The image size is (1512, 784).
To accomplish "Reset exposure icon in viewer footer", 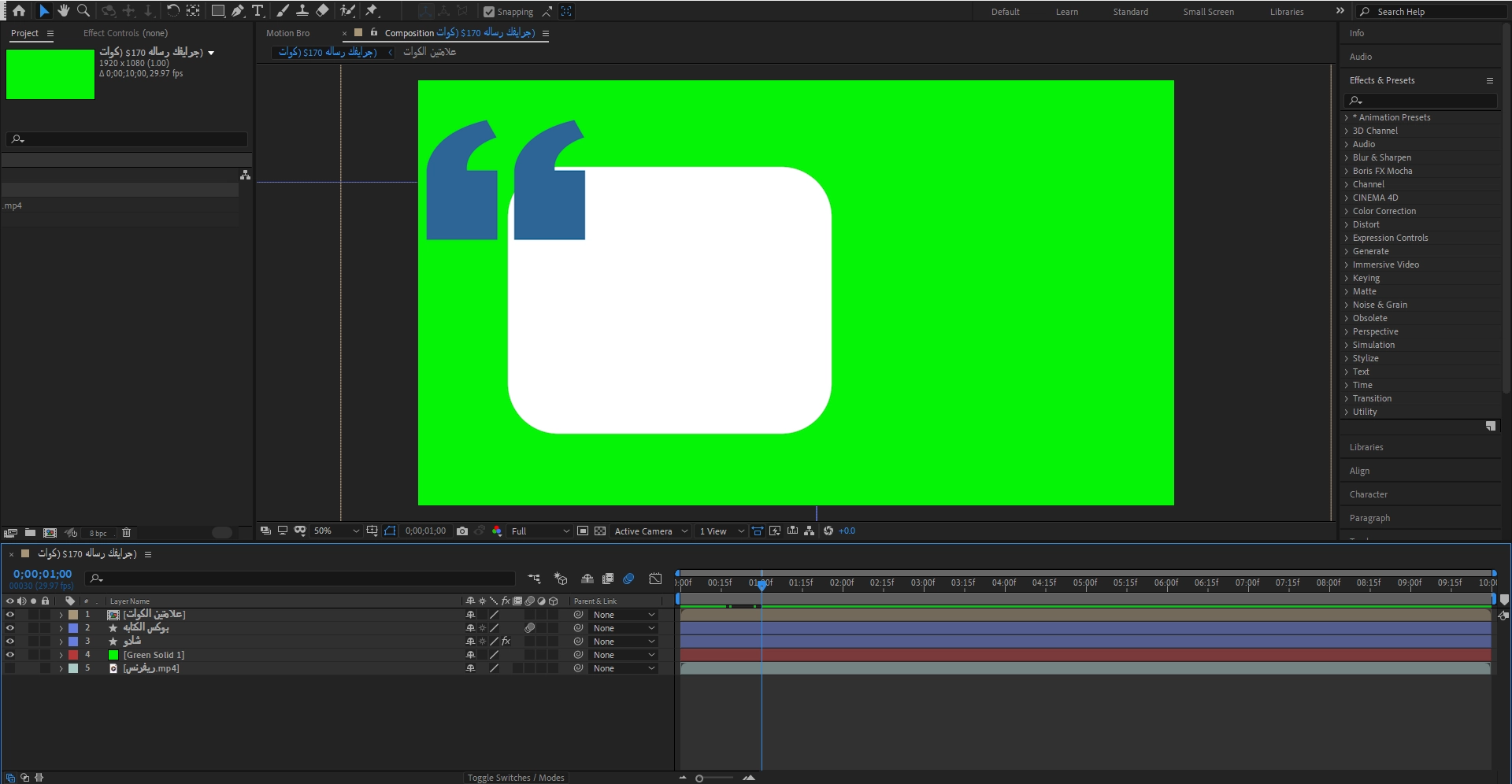I will point(828,531).
